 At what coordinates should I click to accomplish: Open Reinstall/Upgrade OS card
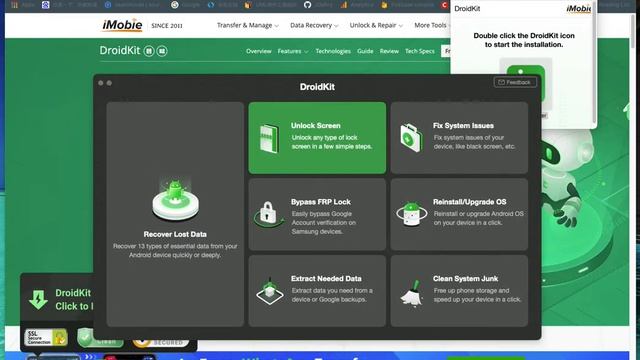(x=459, y=214)
